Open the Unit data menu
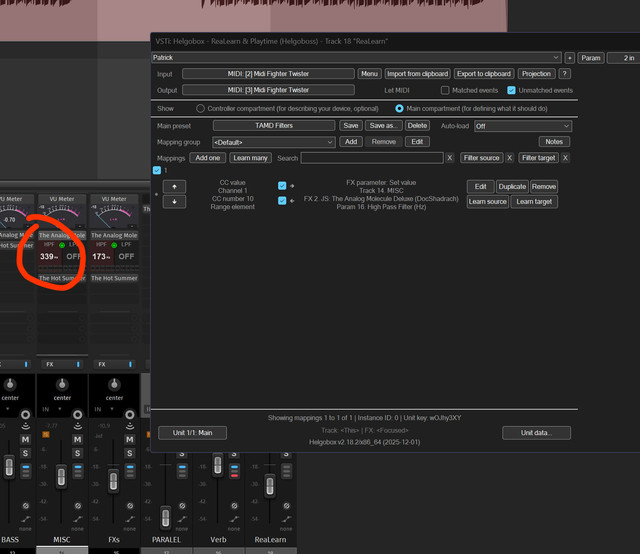The width and height of the screenshot is (640, 554). click(536, 433)
